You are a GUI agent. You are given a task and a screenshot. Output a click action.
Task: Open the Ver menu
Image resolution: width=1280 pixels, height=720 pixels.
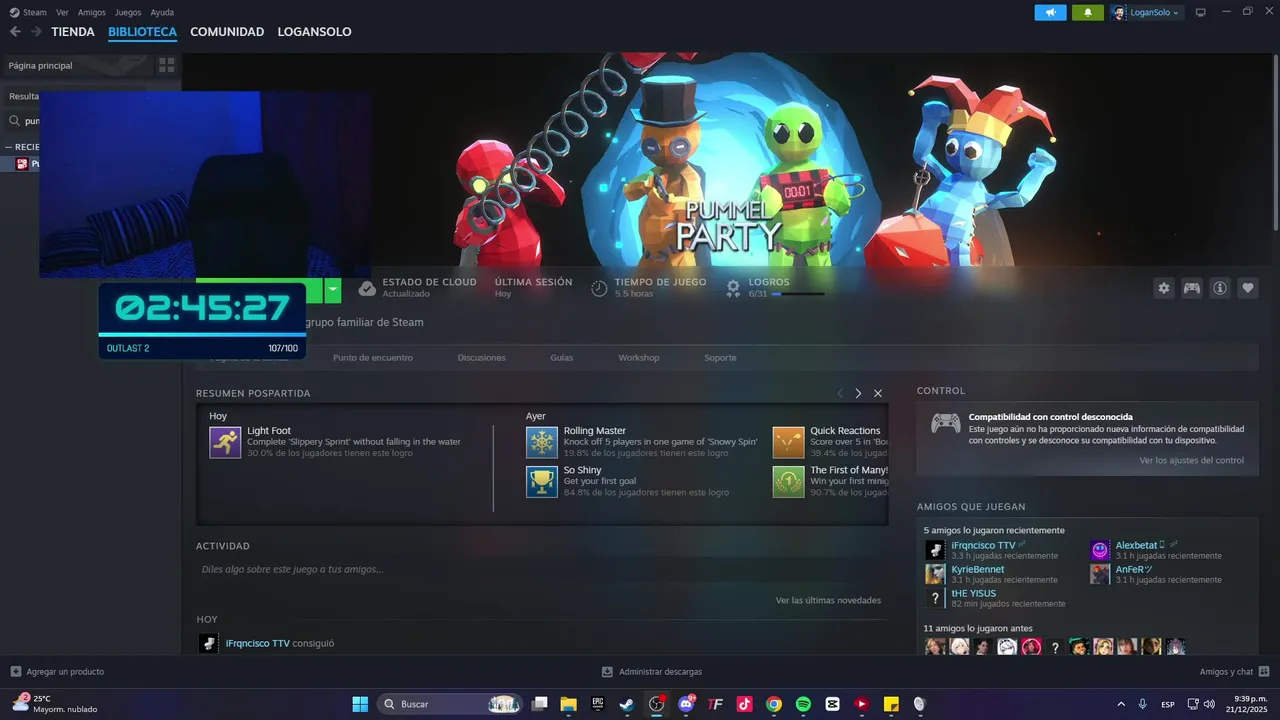pos(63,12)
